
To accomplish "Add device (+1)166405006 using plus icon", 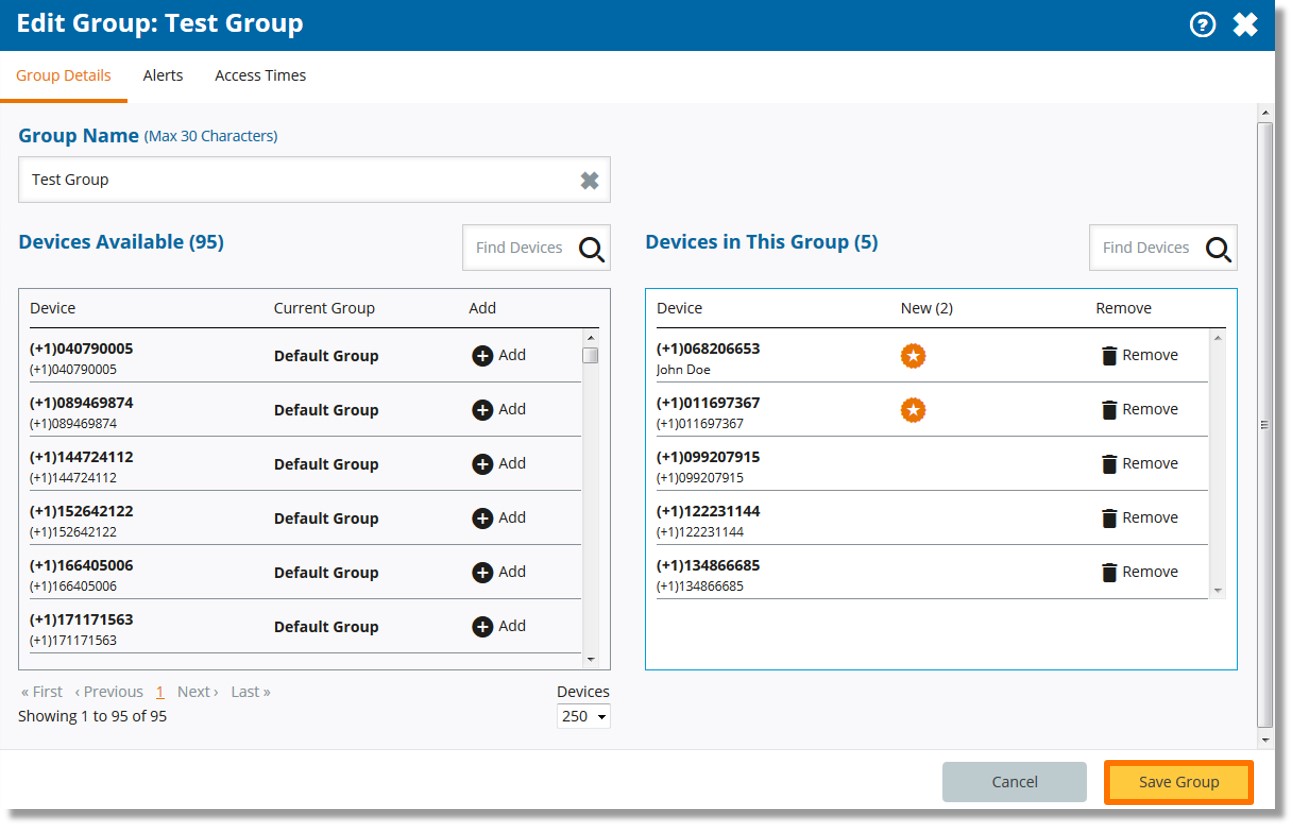I will click(482, 571).
